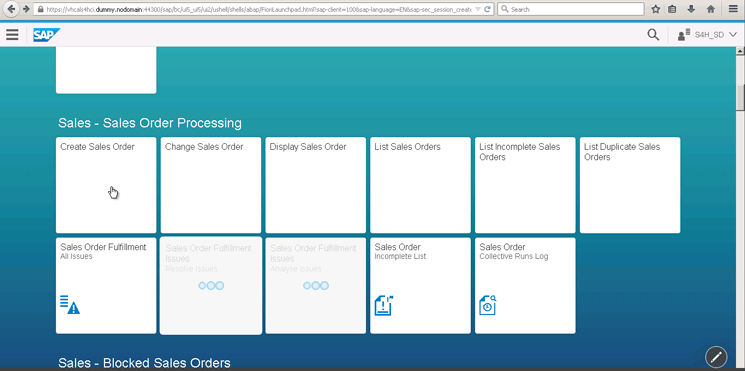The image size is (745, 371).
Task: Expand the S4H_SD user dropdown
Action: pyautogui.click(x=707, y=35)
